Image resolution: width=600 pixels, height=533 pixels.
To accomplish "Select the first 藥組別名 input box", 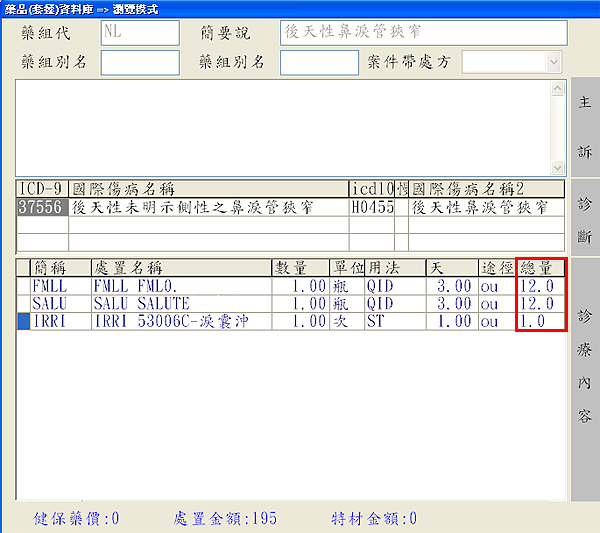I will (x=140, y=62).
